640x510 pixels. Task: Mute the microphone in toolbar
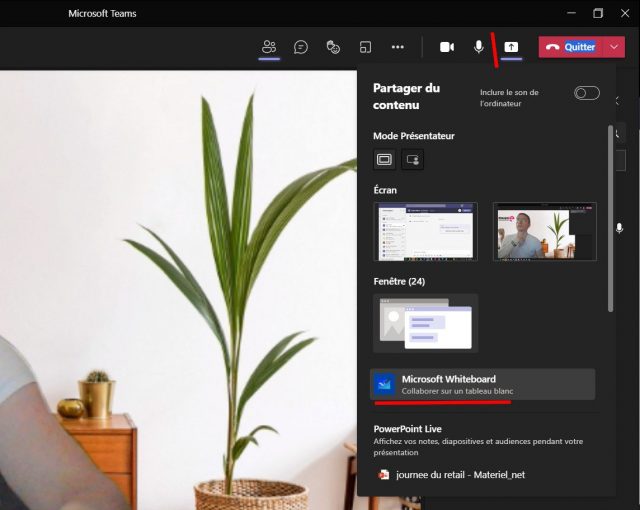(479, 47)
